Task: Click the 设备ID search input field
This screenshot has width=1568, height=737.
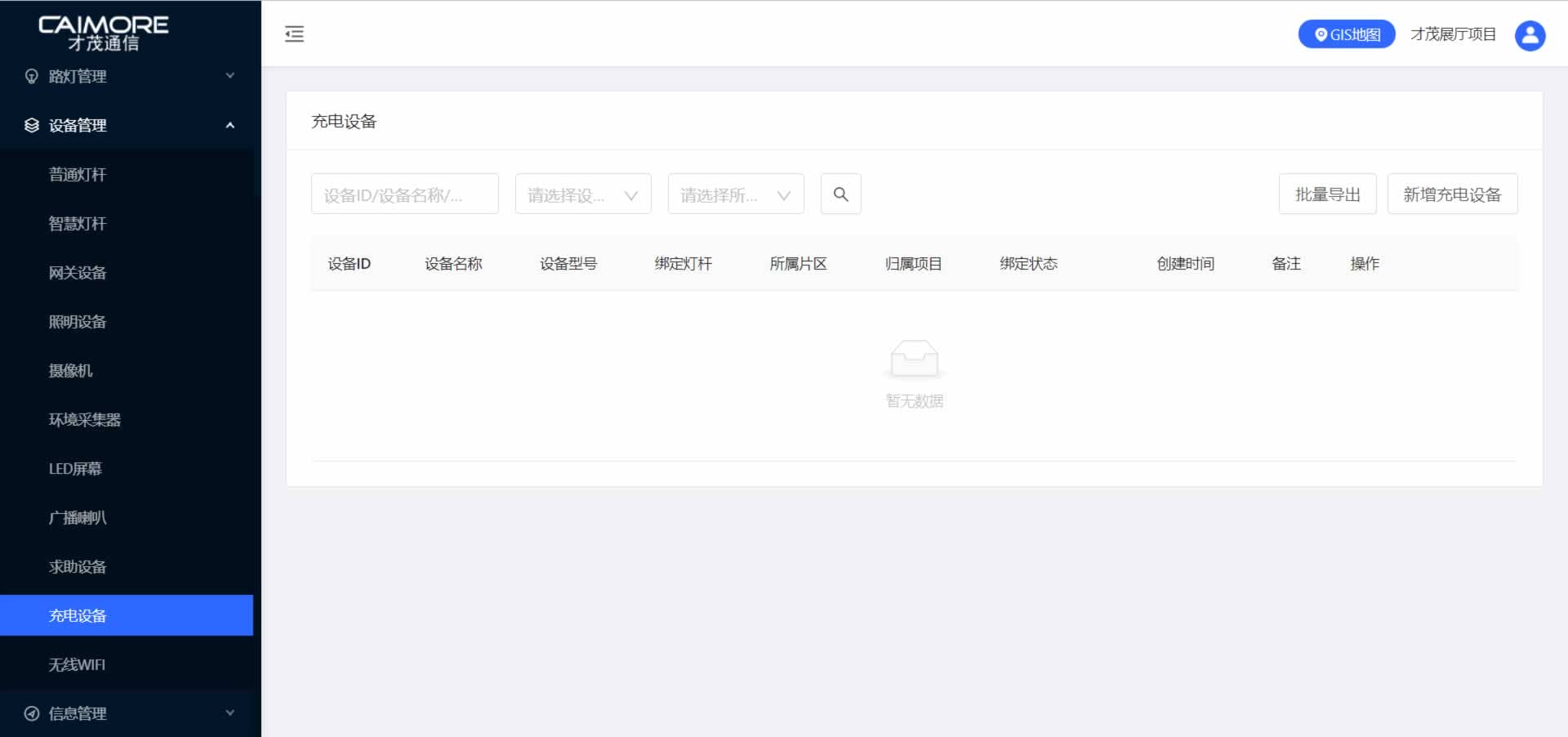Action: click(x=403, y=194)
